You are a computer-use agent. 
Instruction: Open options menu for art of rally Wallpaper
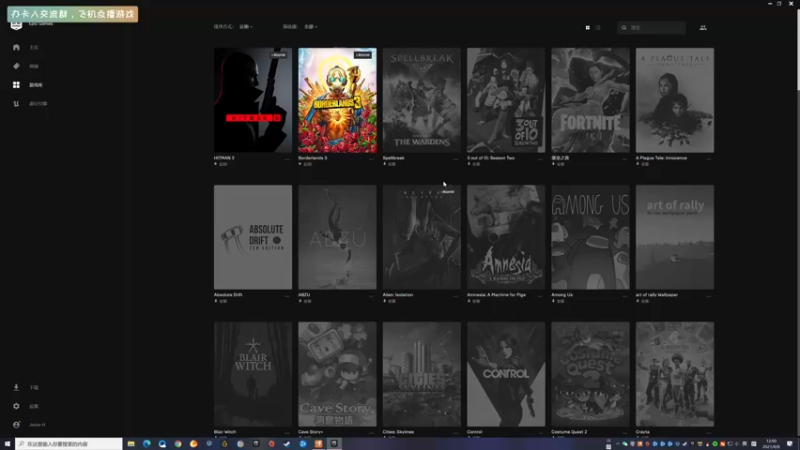[x=709, y=295]
